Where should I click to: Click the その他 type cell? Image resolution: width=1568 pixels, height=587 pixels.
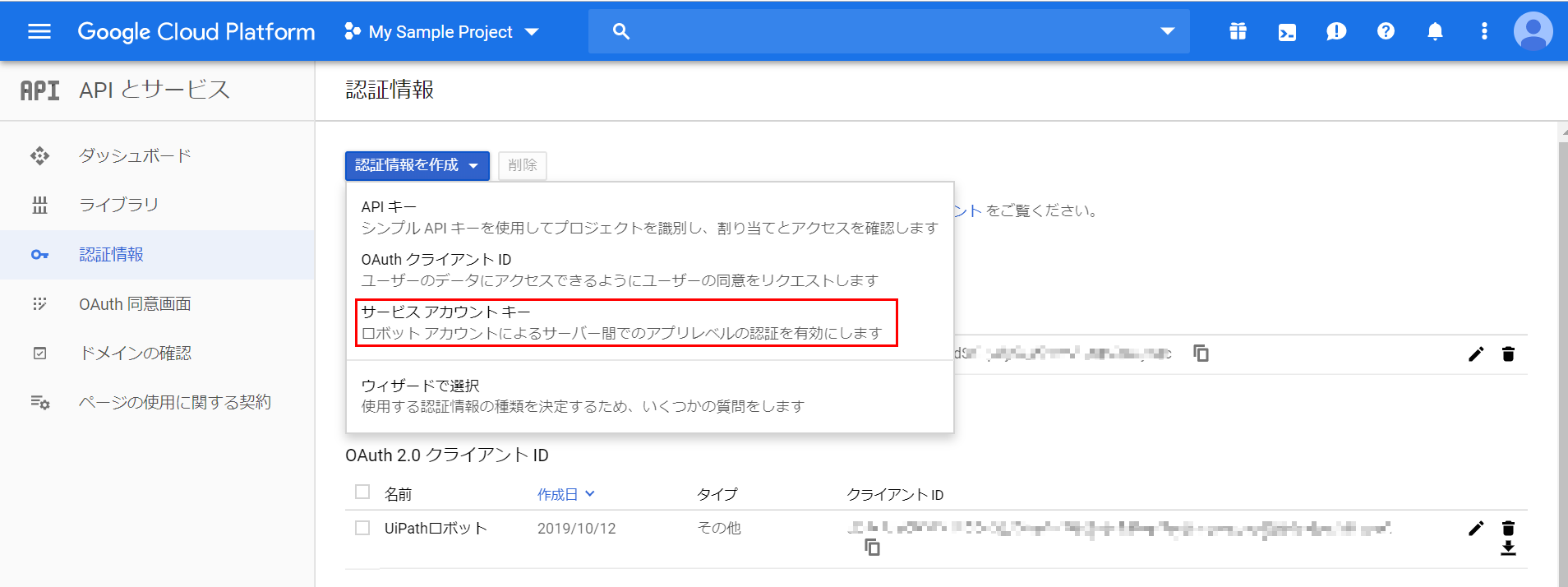click(x=718, y=528)
